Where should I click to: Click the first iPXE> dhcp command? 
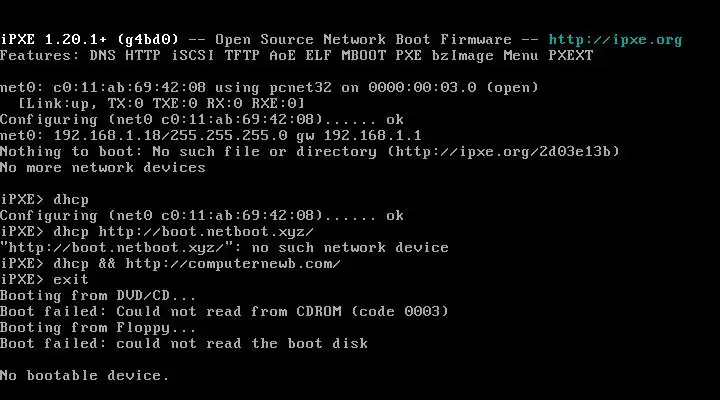click(x=45, y=200)
